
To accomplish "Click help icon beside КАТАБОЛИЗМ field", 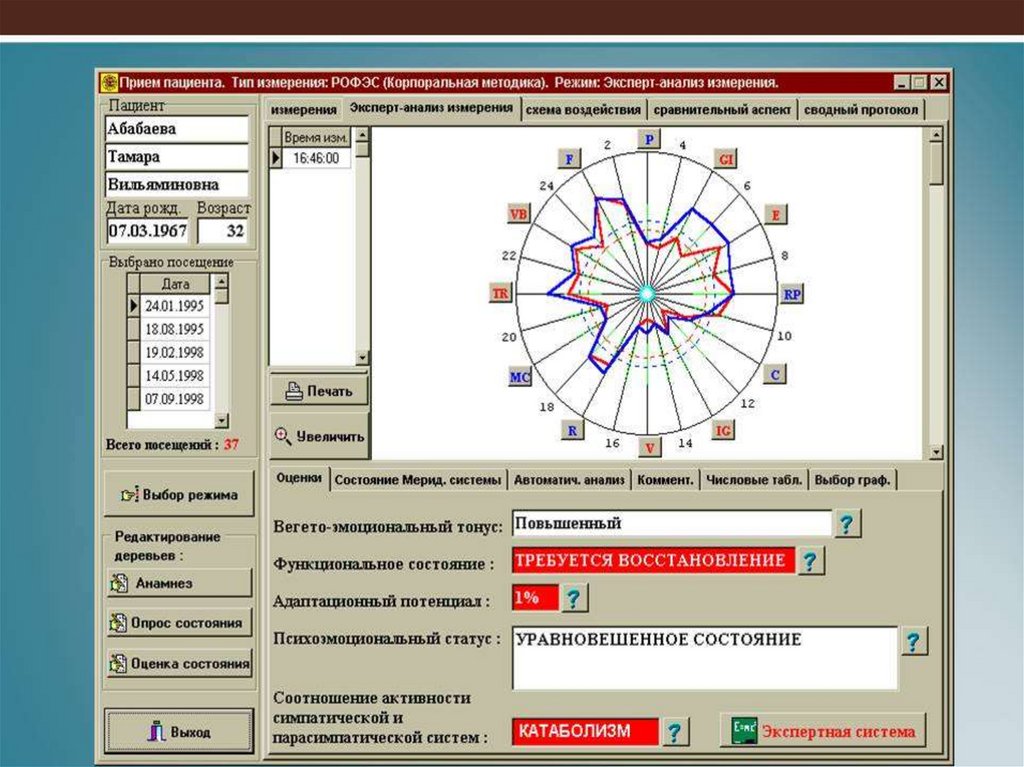I will [676, 732].
